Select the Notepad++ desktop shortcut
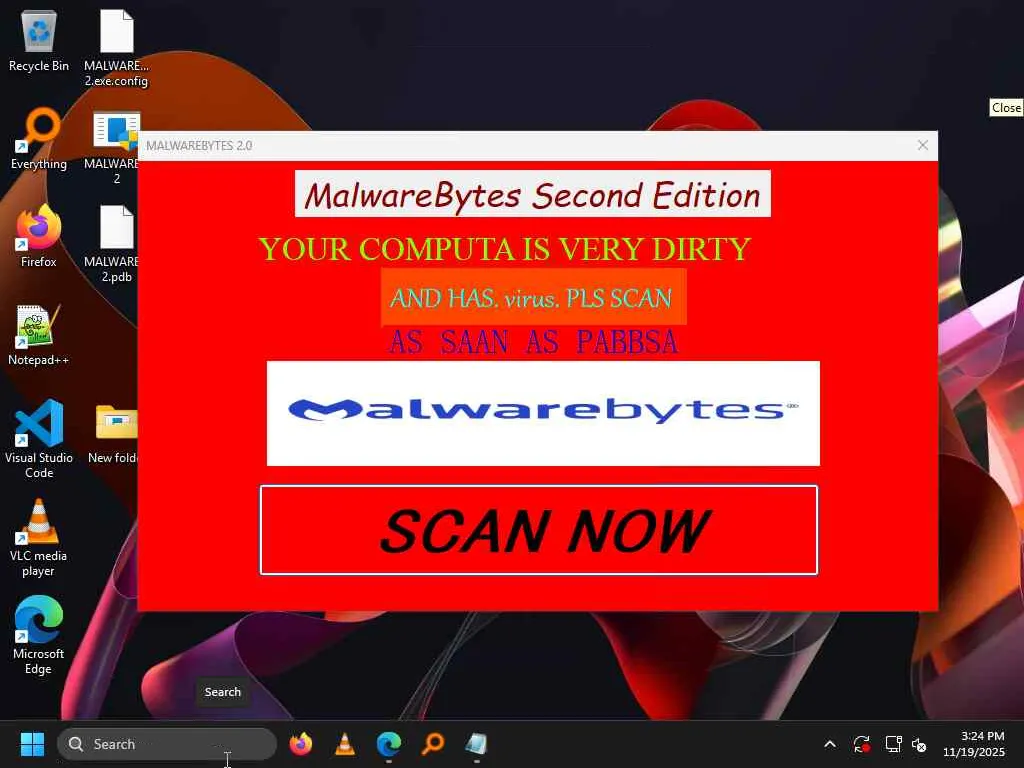 pyautogui.click(x=39, y=334)
